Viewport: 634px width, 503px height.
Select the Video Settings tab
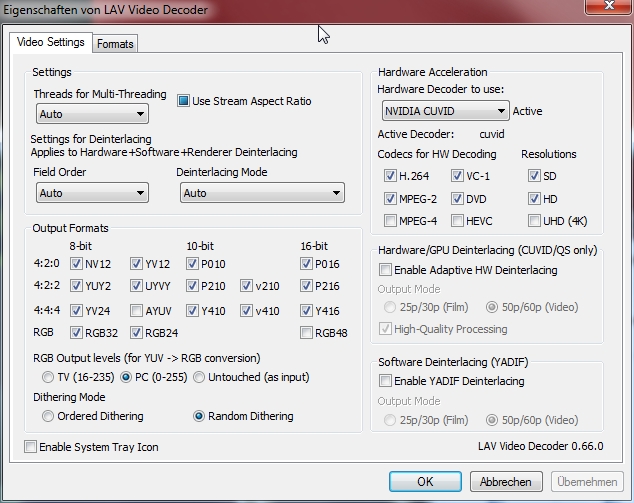pyautogui.click(x=51, y=43)
